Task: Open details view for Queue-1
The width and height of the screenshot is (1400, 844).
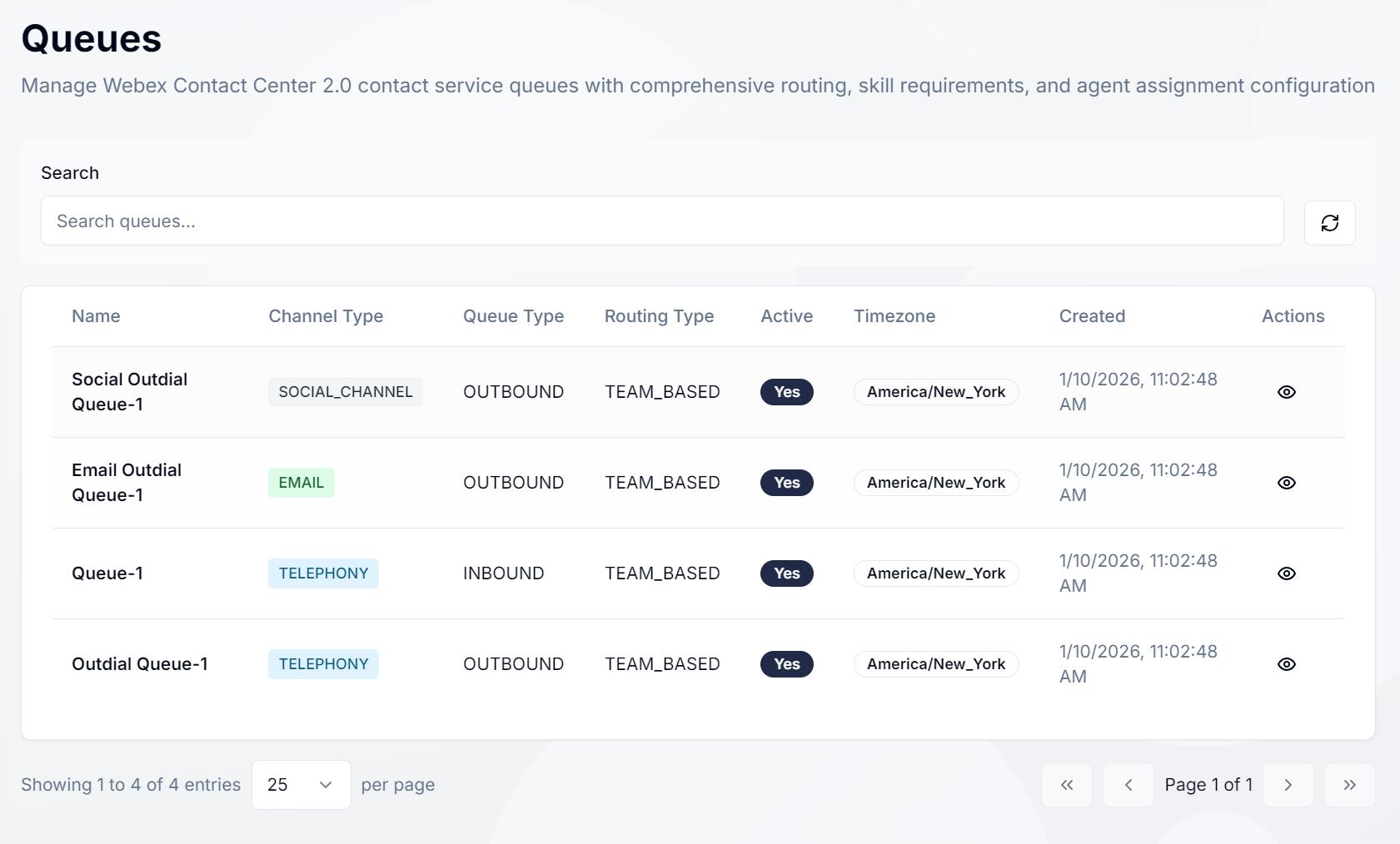Action: point(1286,573)
